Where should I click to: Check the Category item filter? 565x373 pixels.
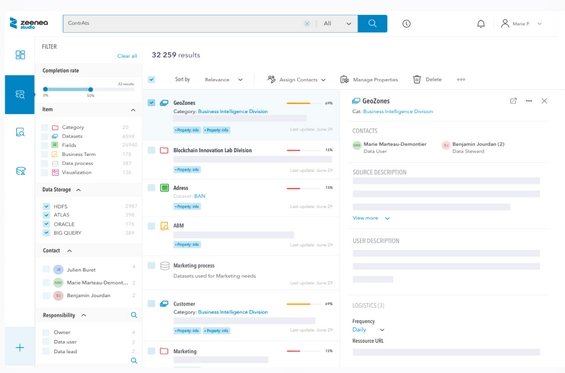(45, 127)
